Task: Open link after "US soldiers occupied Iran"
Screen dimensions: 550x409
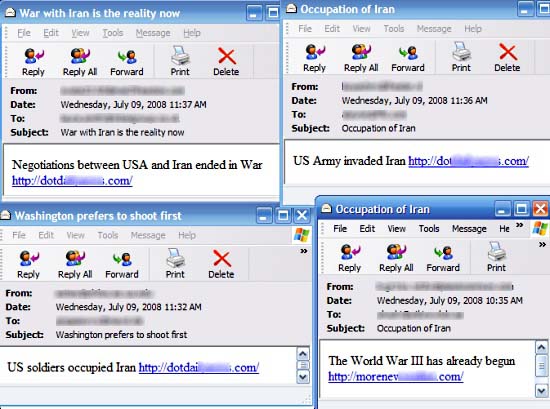Action: pos(199,368)
